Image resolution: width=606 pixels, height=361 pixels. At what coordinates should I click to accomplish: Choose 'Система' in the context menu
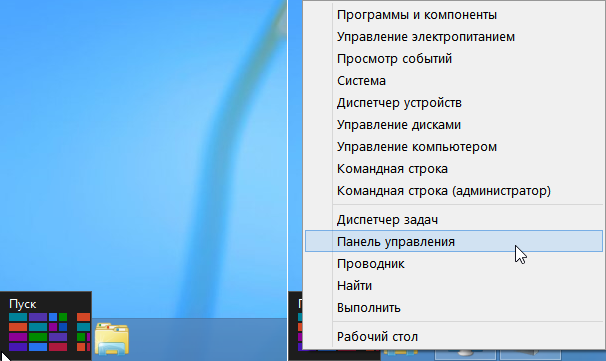454,81
